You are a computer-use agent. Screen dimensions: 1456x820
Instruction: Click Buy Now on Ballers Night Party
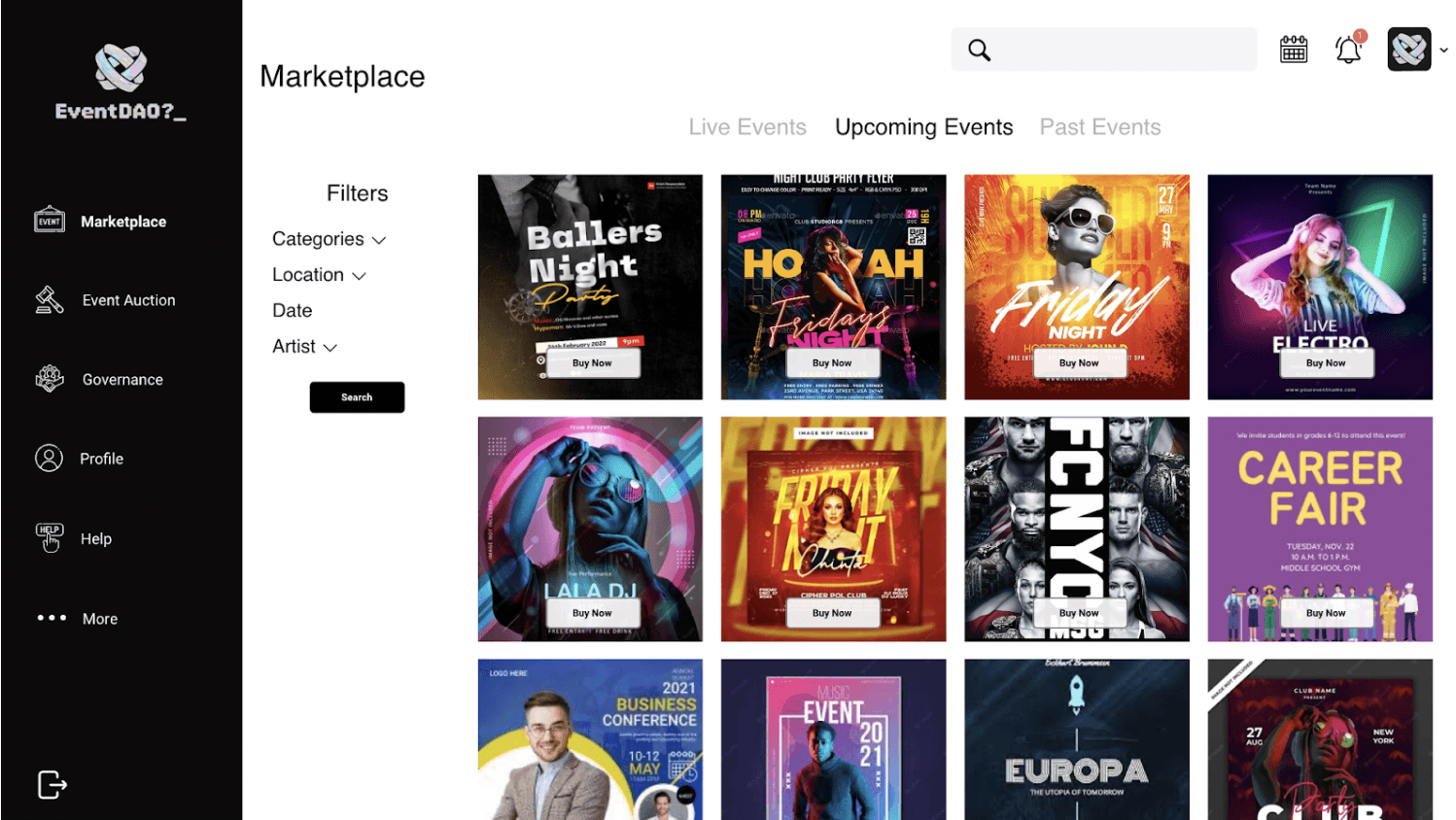pos(592,363)
